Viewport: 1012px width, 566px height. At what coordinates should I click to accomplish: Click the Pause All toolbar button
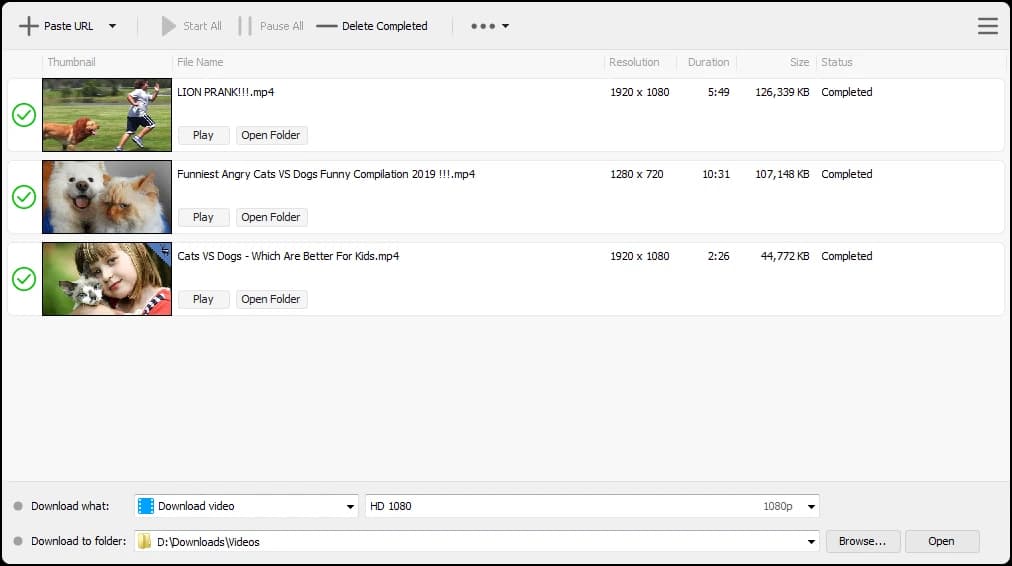(271, 26)
